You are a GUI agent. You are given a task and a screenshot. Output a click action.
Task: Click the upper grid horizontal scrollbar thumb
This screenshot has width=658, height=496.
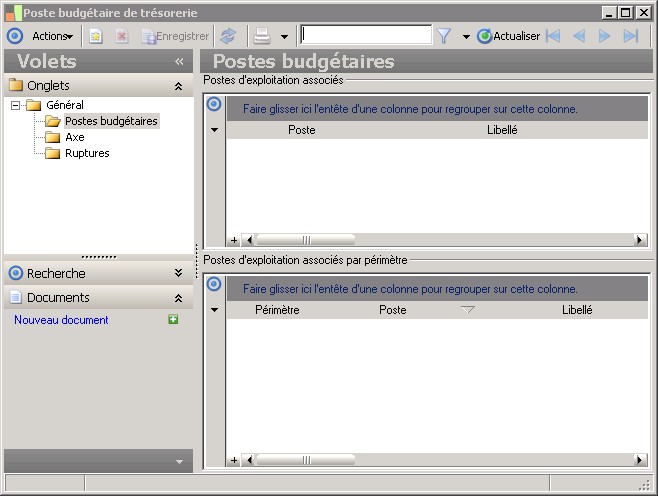pyautogui.click(x=306, y=240)
